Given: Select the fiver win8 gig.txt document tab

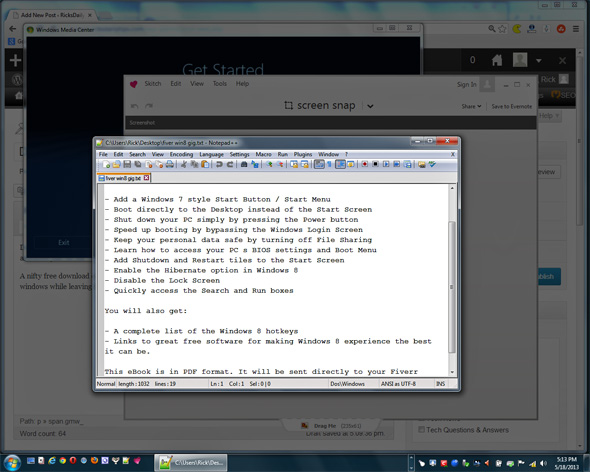Looking at the screenshot, I should tap(123, 178).
